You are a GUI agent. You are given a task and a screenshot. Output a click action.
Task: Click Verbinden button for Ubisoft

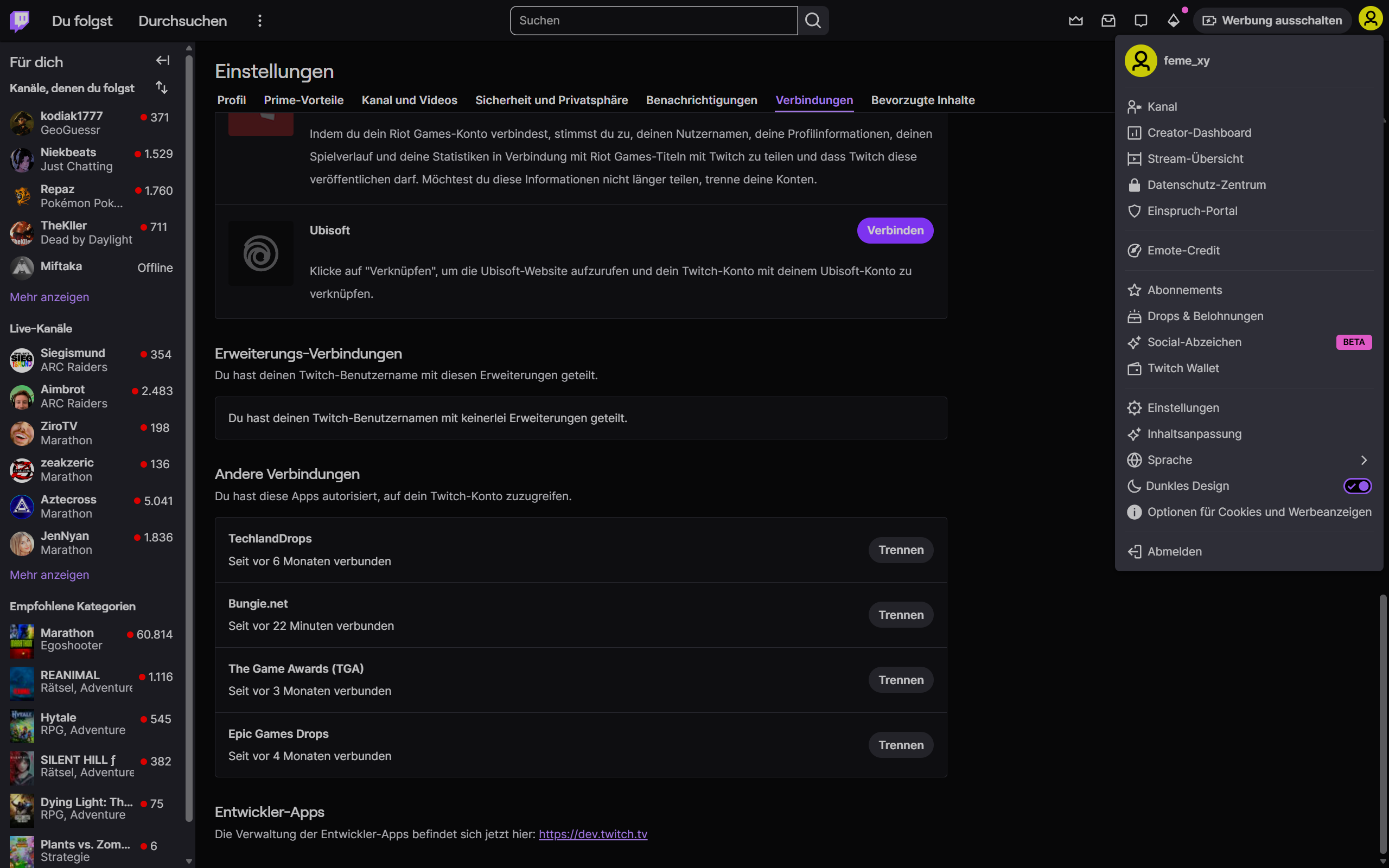[894, 230]
